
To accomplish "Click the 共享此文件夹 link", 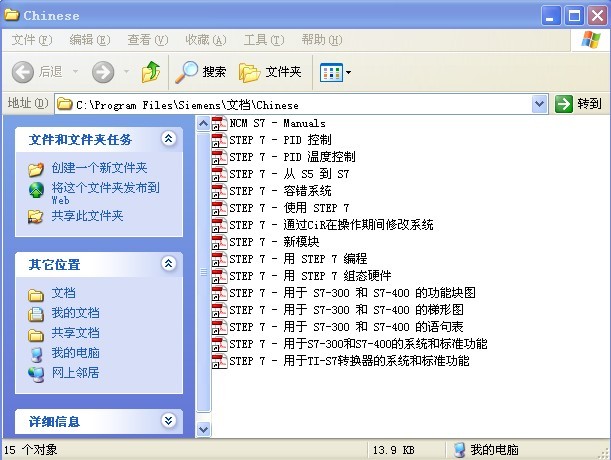I will click(87, 215).
